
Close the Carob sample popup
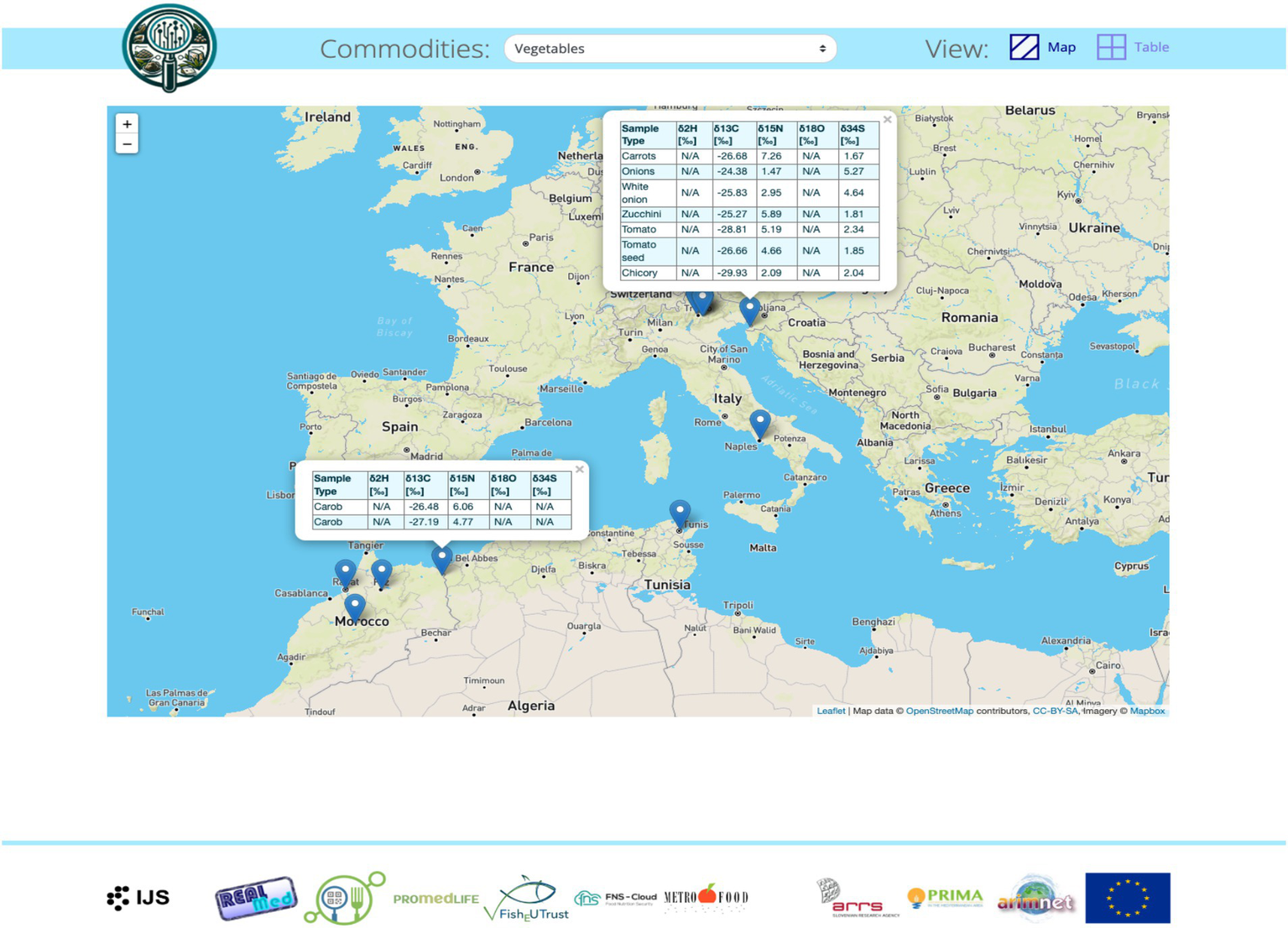tap(579, 469)
